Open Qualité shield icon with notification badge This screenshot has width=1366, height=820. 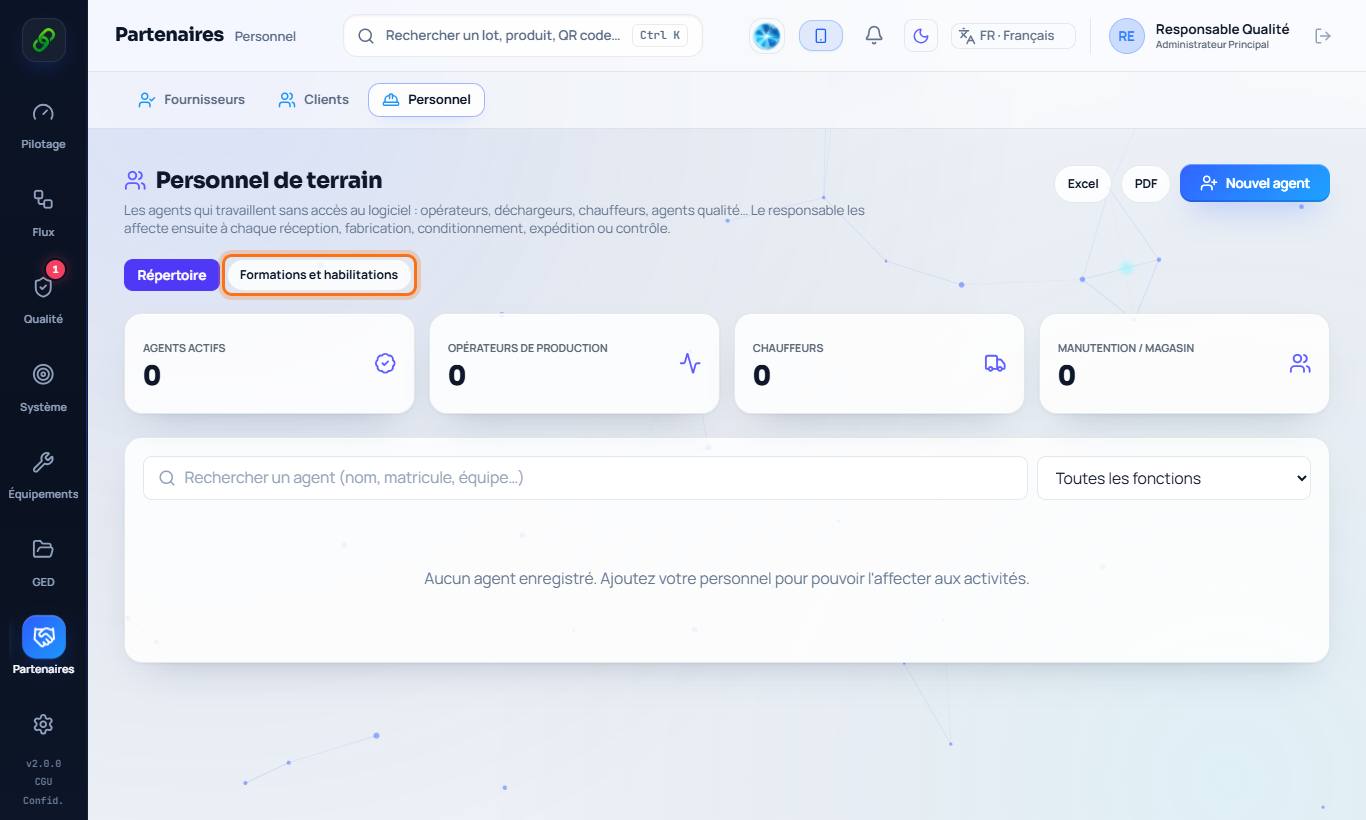tap(43, 287)
